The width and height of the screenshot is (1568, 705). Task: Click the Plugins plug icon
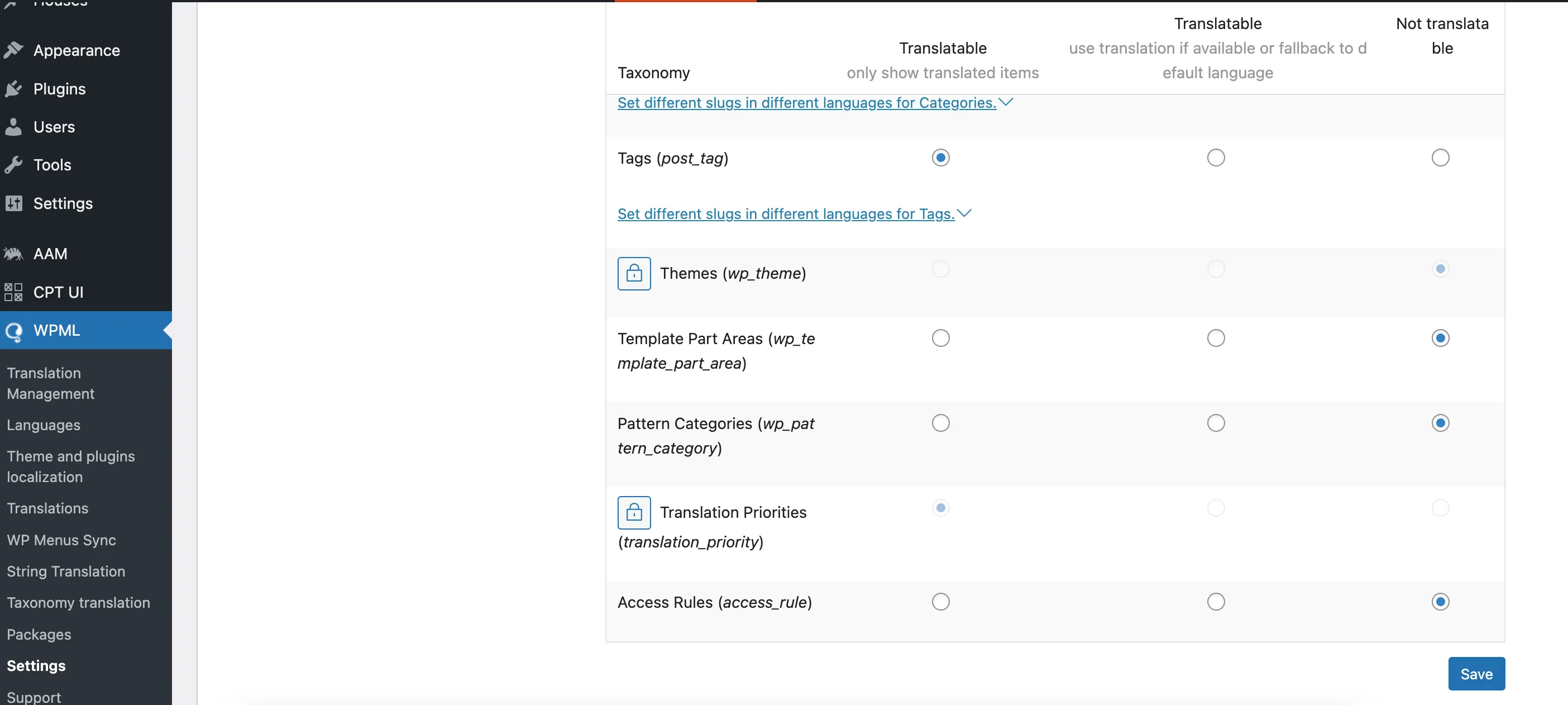pyautogui.click(x=13, y=89)
